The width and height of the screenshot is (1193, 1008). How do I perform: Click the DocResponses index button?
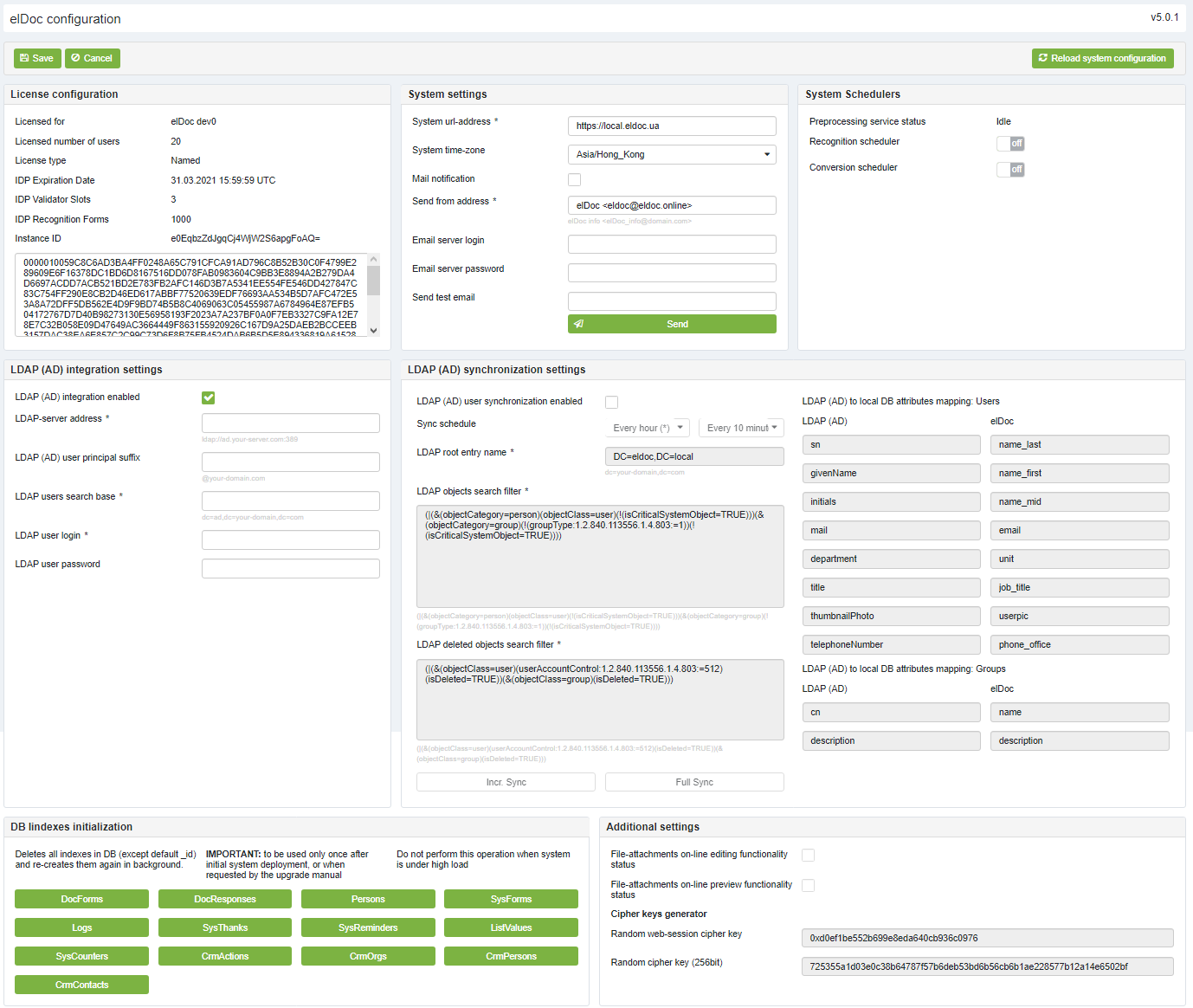pyautogui.click(x=225, y=899)
